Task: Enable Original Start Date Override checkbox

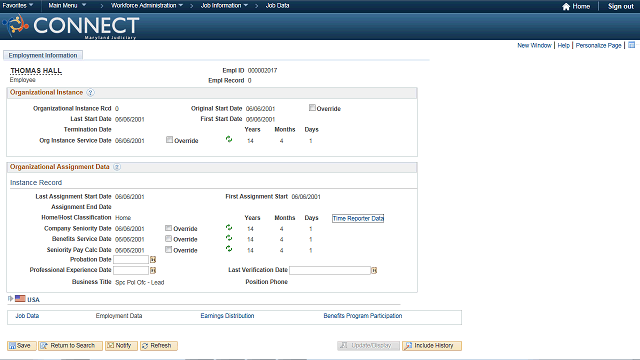Action: 312,108
